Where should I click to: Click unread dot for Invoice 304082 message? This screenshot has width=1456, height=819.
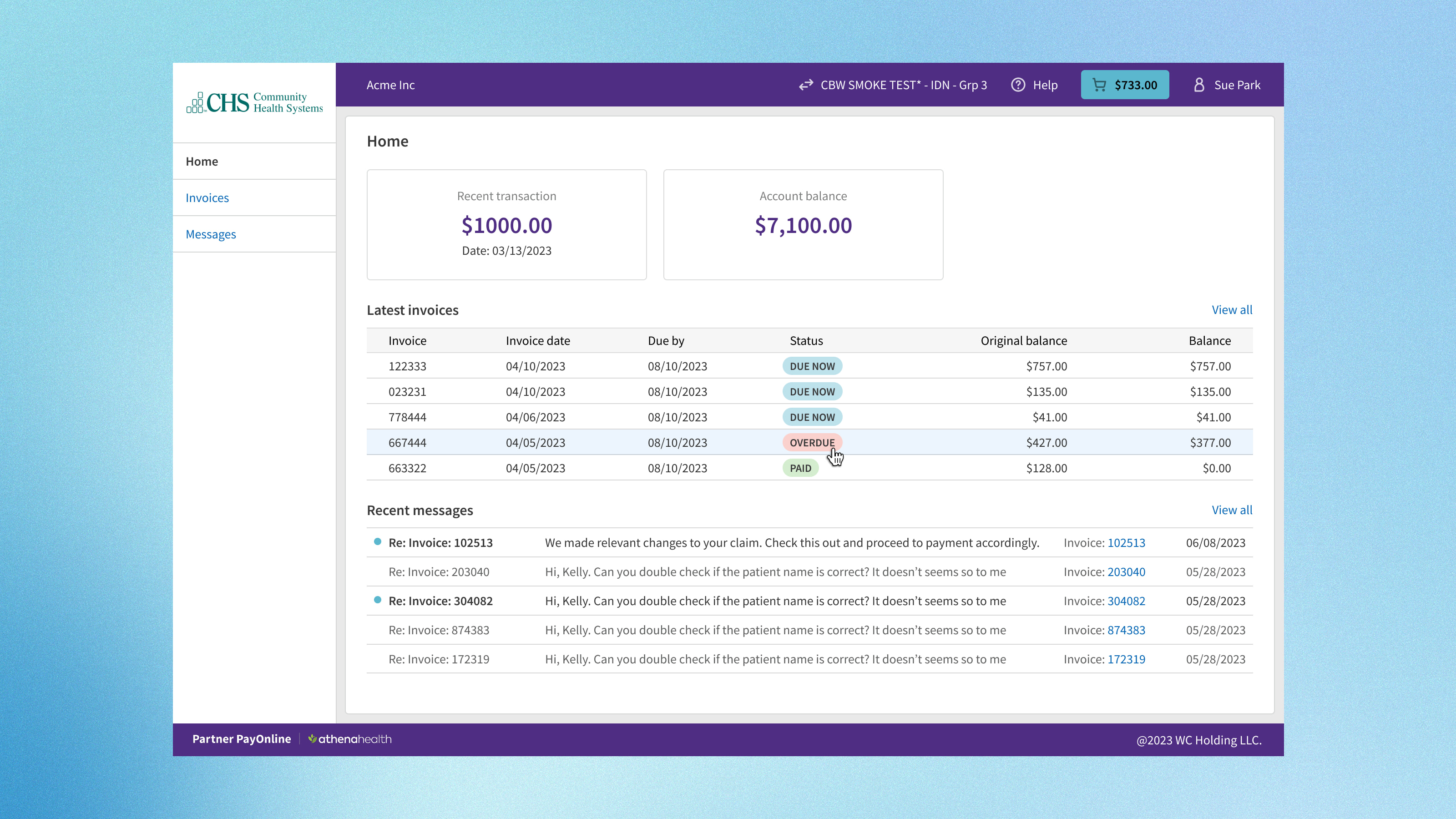click(378, 600)
